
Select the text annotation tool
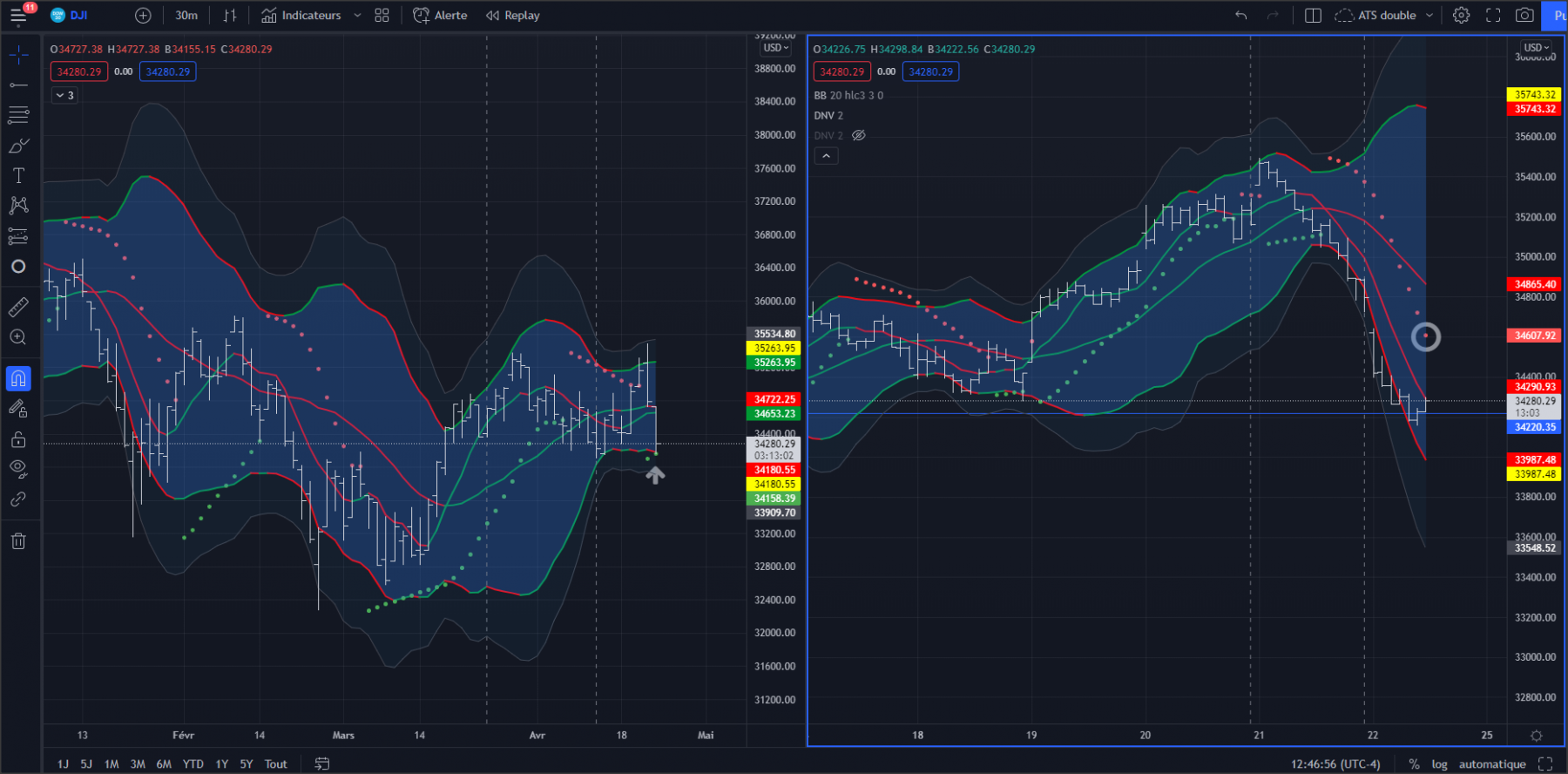[x=18, y=175]
